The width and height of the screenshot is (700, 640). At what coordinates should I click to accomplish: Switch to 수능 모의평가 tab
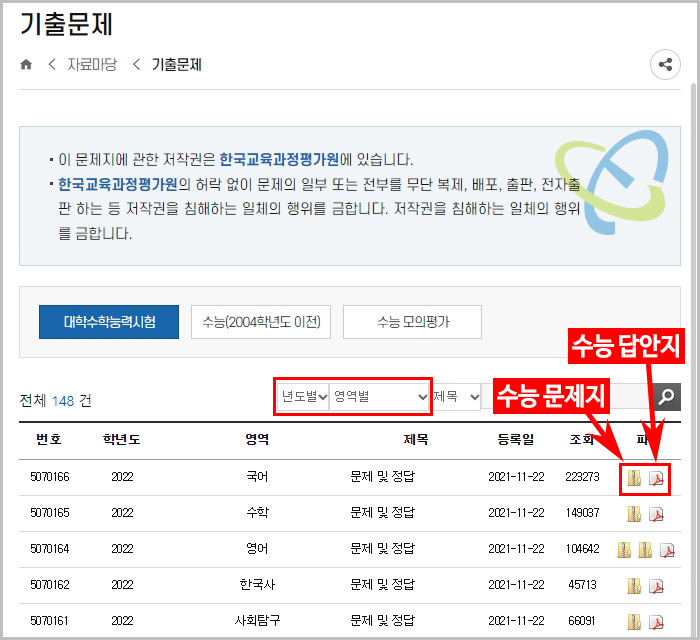coord(412,322)
